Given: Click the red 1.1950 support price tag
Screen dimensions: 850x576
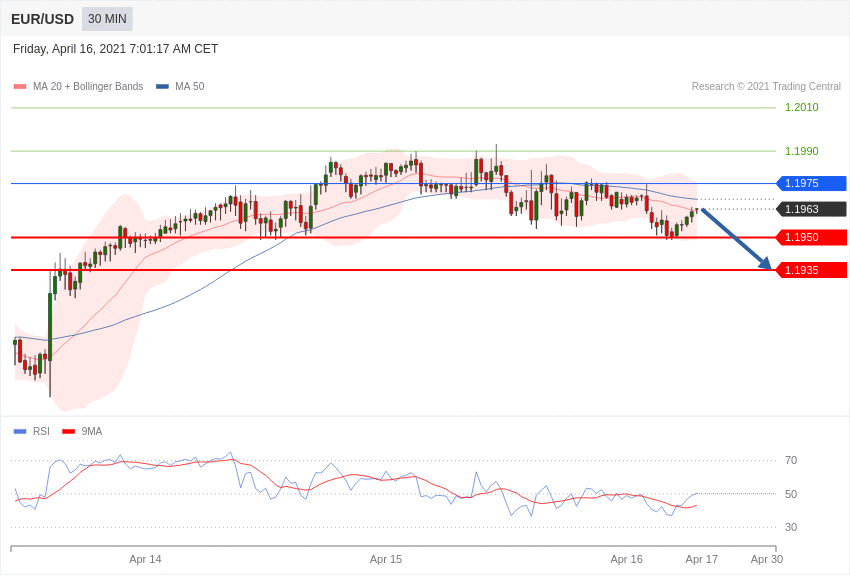Looking at the screenshot, I should click(x=811, y=237).
